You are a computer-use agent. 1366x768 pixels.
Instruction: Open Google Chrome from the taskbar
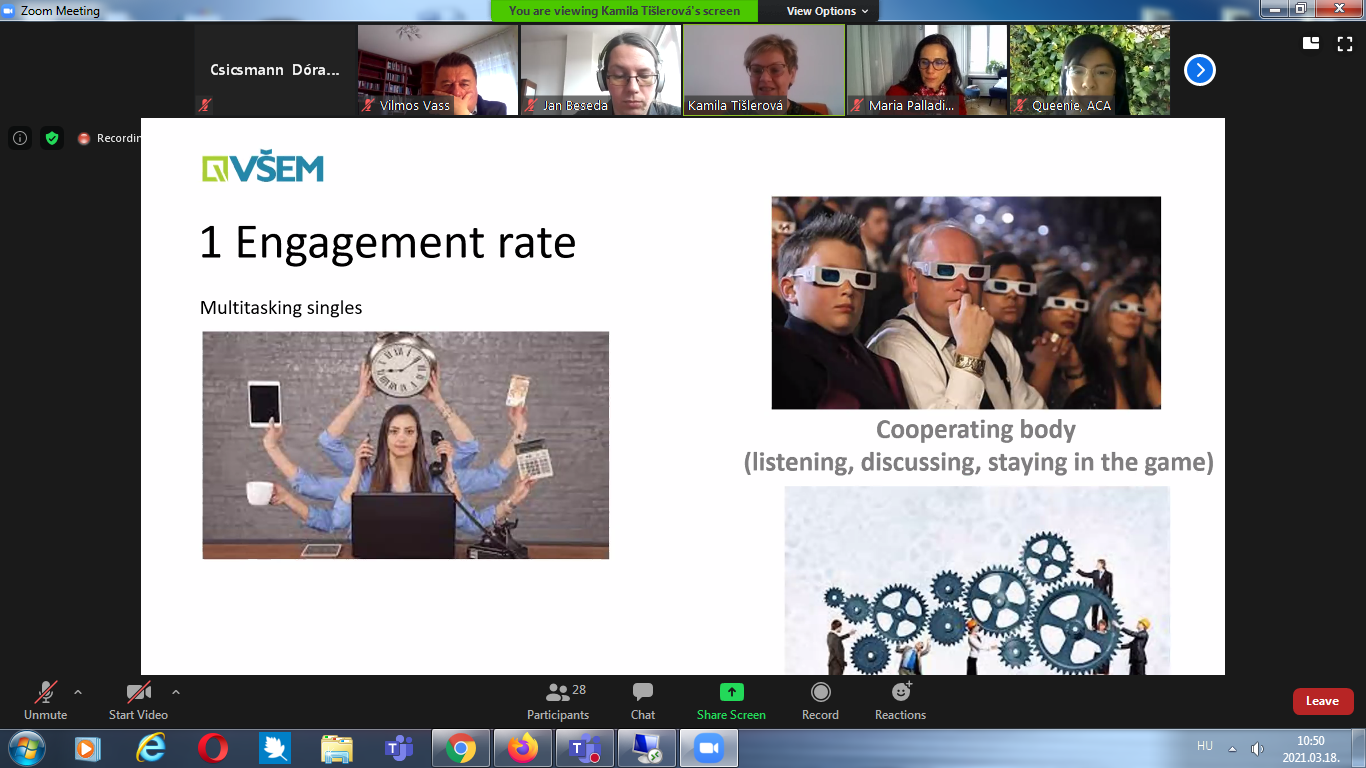coord(460,748)
